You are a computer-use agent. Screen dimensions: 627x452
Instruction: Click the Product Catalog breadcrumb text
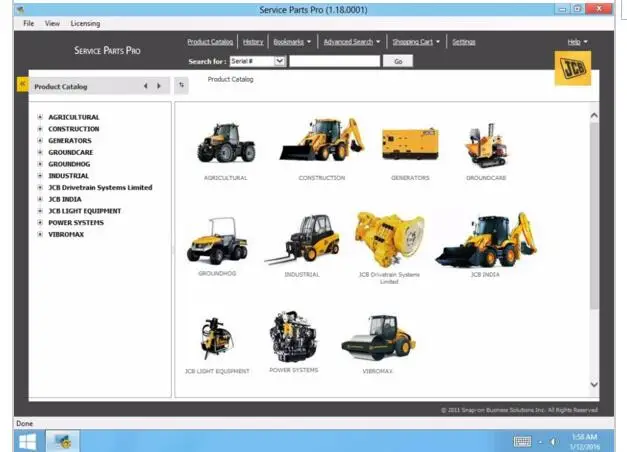pos(230,79)
